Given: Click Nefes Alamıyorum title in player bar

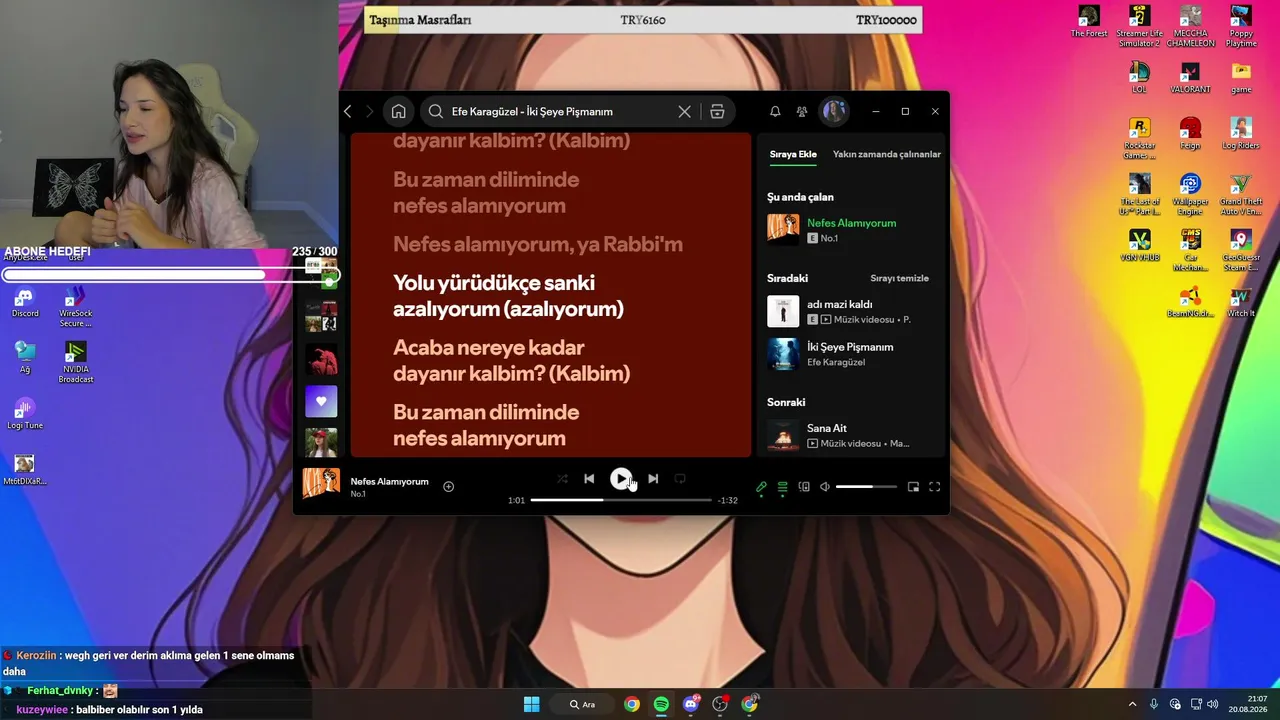Looking at the screenshot, I should [389, 482].
